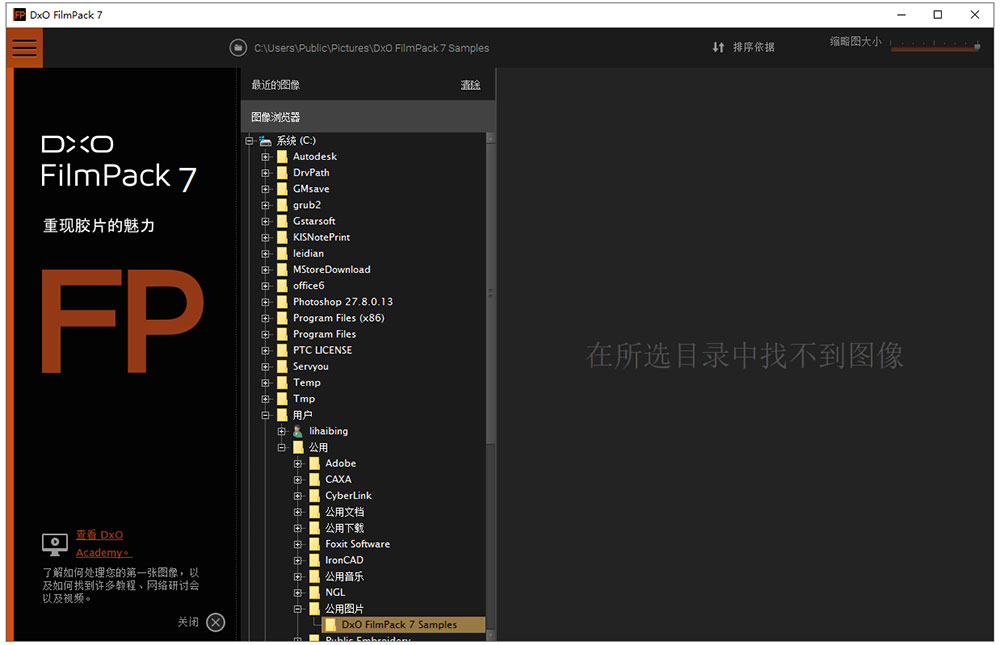This screenshot has height=645, width=1000.
Task: Click the 系统 (C:) drive icon
Action: [x=265, y=140]
